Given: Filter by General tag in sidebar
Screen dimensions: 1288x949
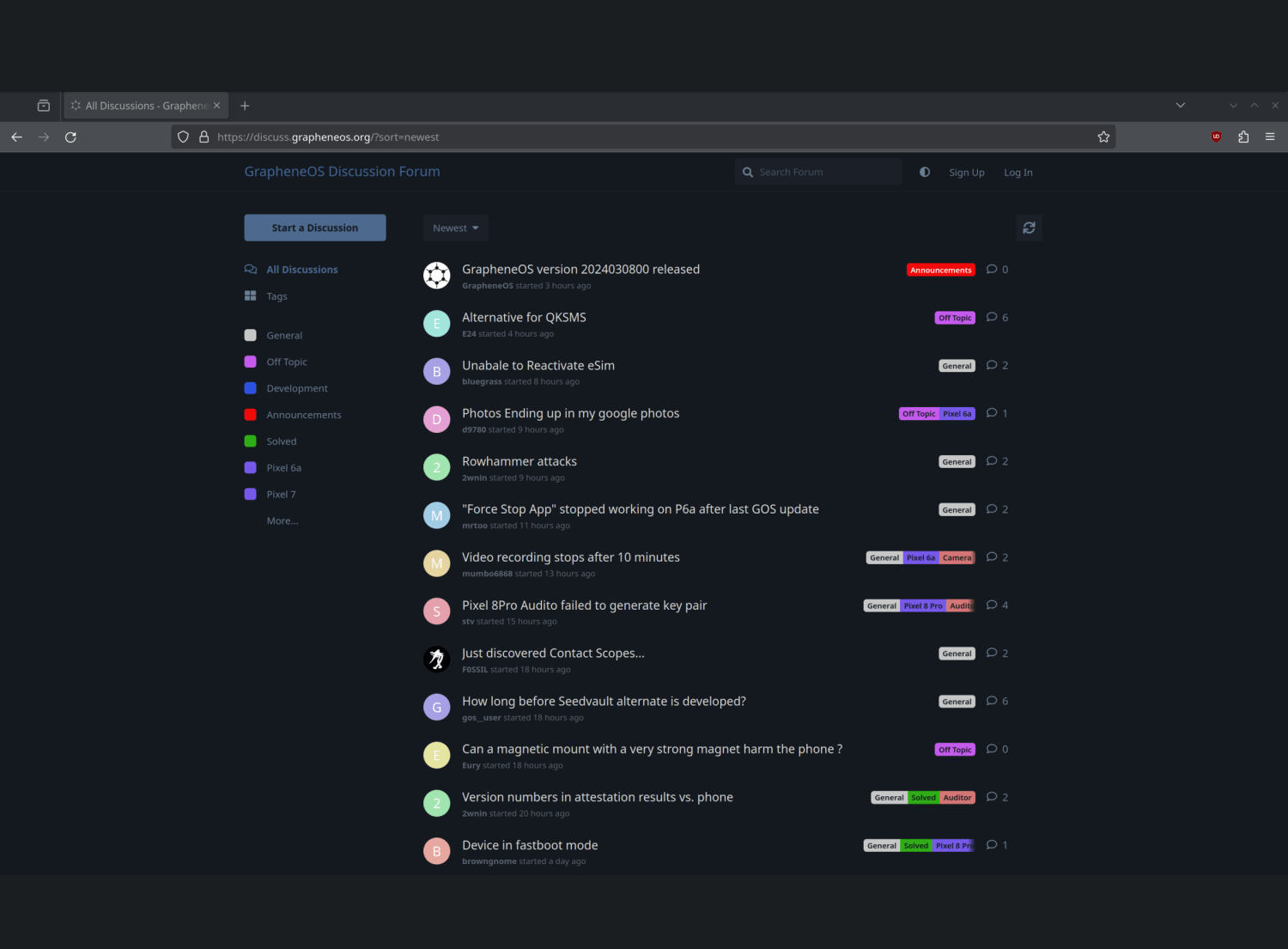Looking at the screenshot, I should click(x=273, y=336).
